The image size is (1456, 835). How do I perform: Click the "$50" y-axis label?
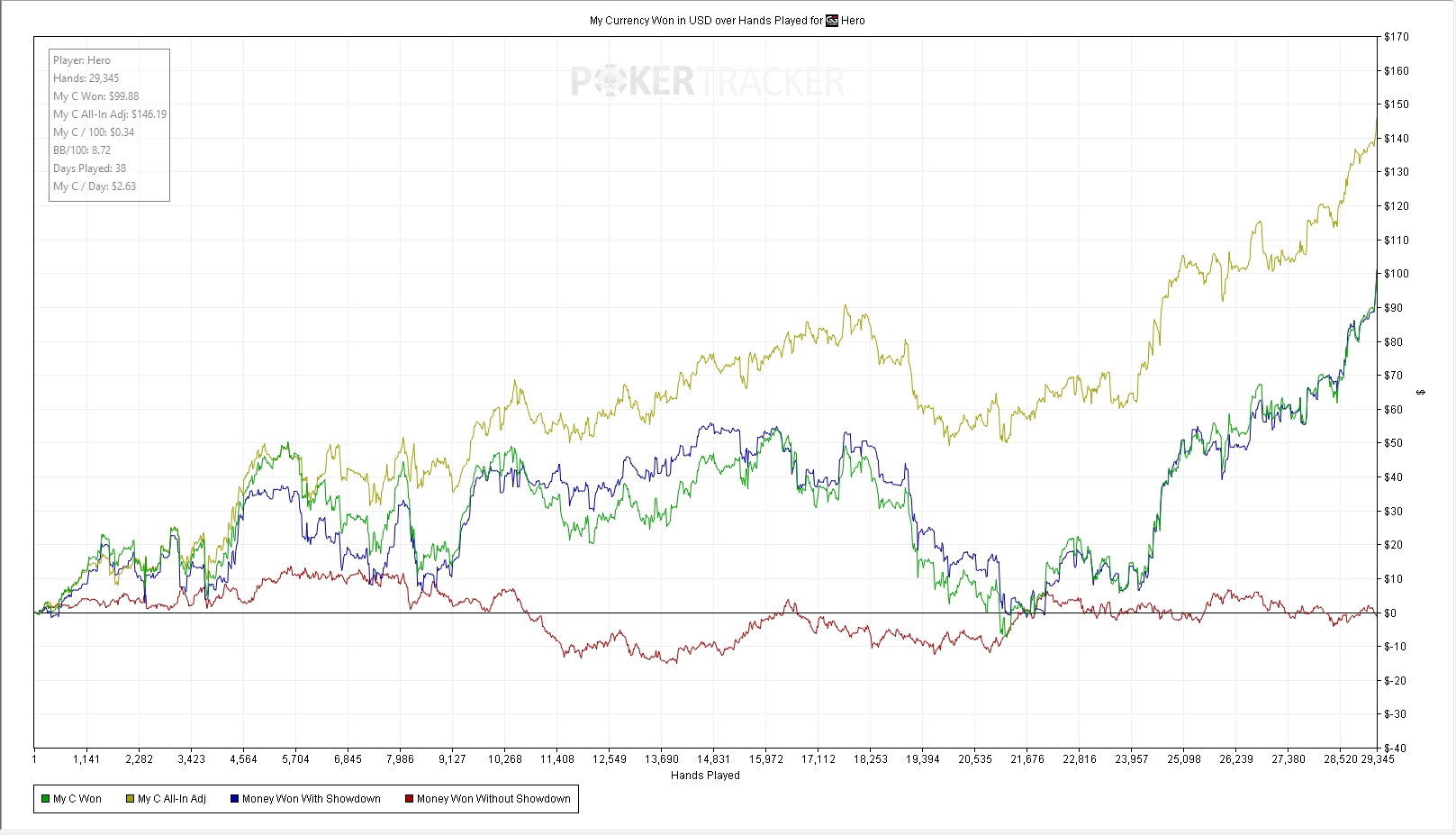coord(1394,443)
